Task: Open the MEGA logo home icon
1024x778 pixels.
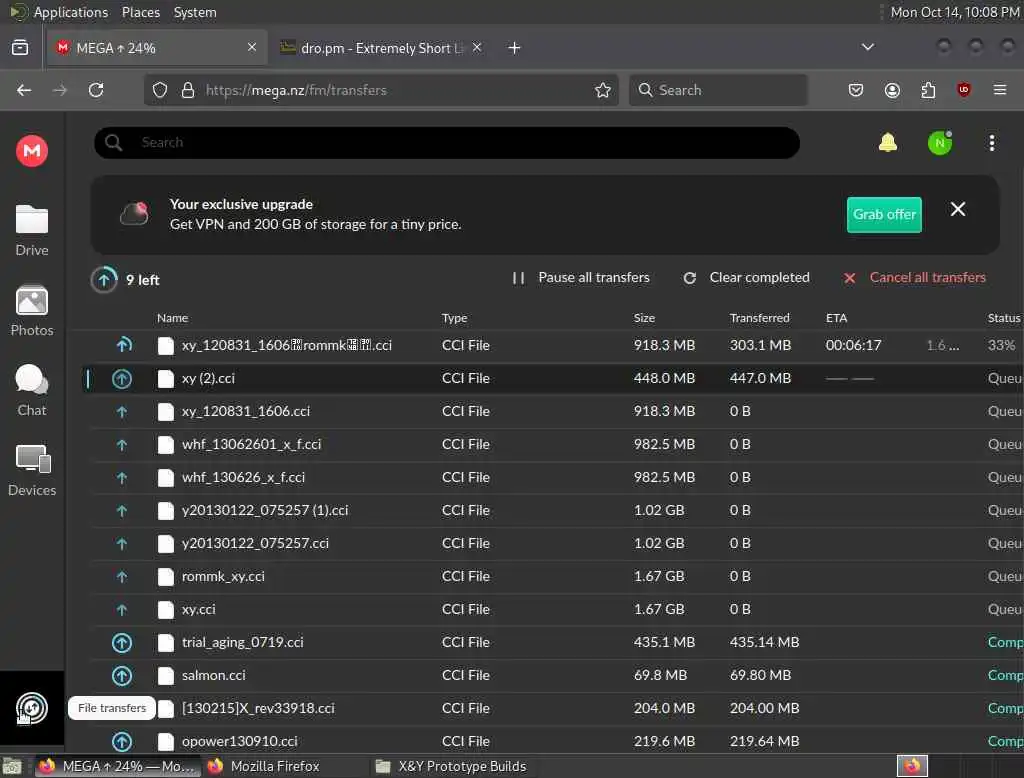Action: (x=31, y=151)
